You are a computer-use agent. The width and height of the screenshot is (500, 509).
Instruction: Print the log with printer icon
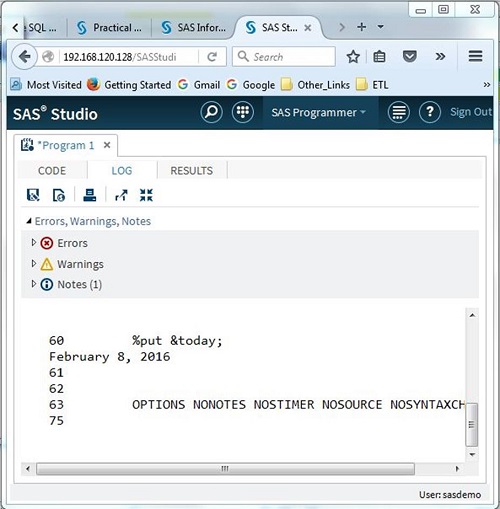click(90, 195)
